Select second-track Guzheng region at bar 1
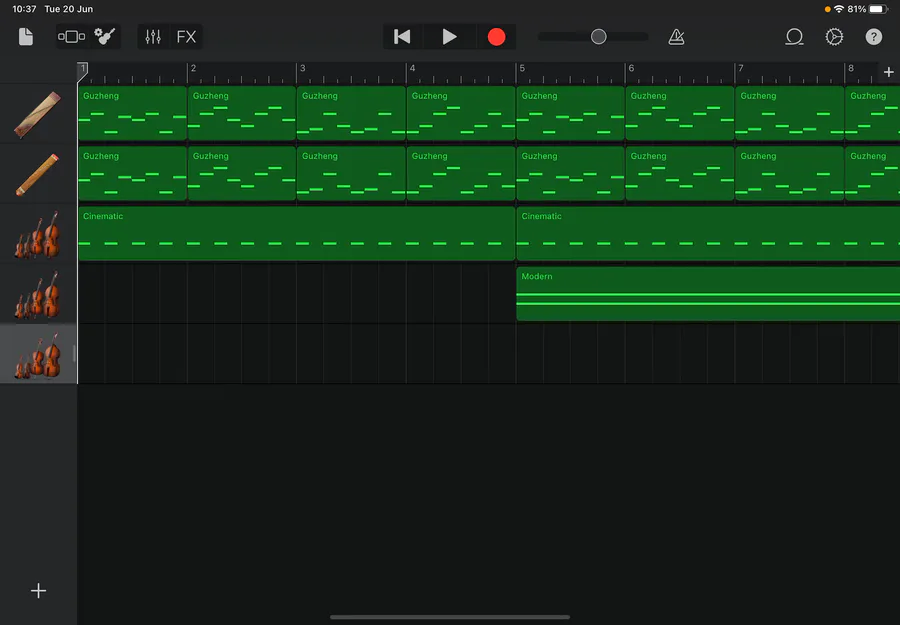The image size is (900, 625). pyautogui.click(x=133, y=173)
